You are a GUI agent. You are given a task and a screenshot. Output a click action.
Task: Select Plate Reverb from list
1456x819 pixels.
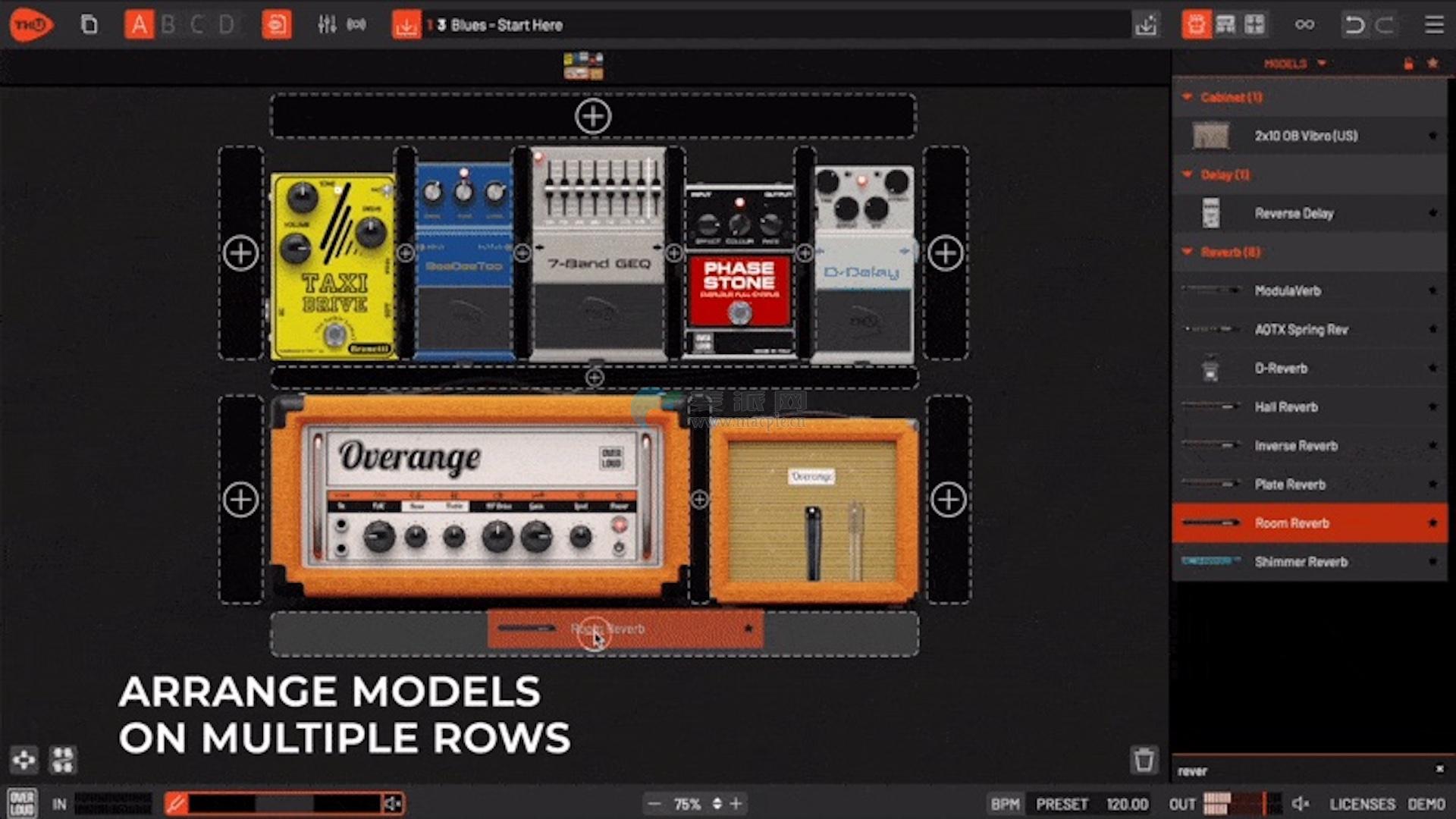pyautogui.click(x=1289, y=485)
